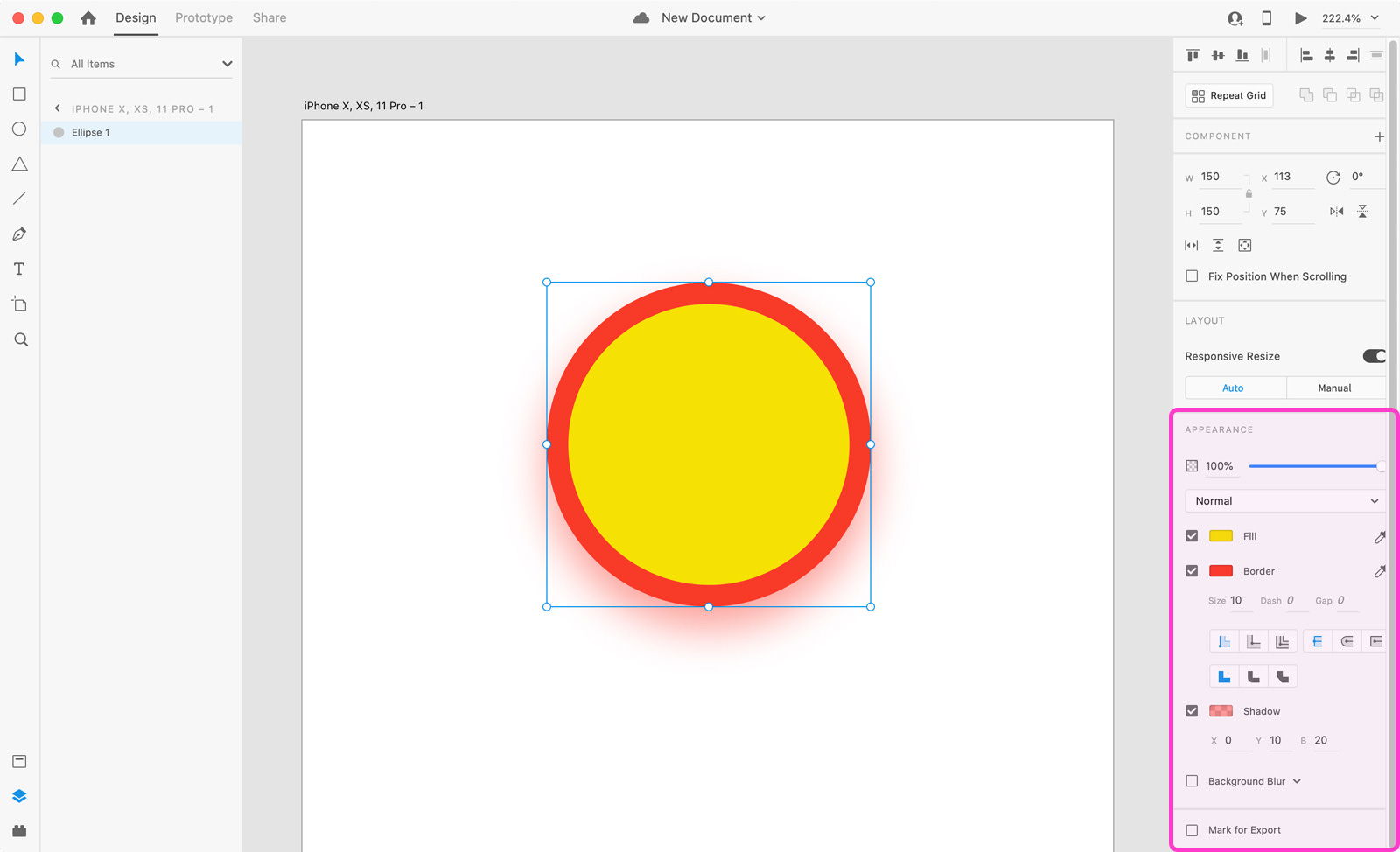
Task: Switch to the Prototype tab
Action: tap(204, 17)
